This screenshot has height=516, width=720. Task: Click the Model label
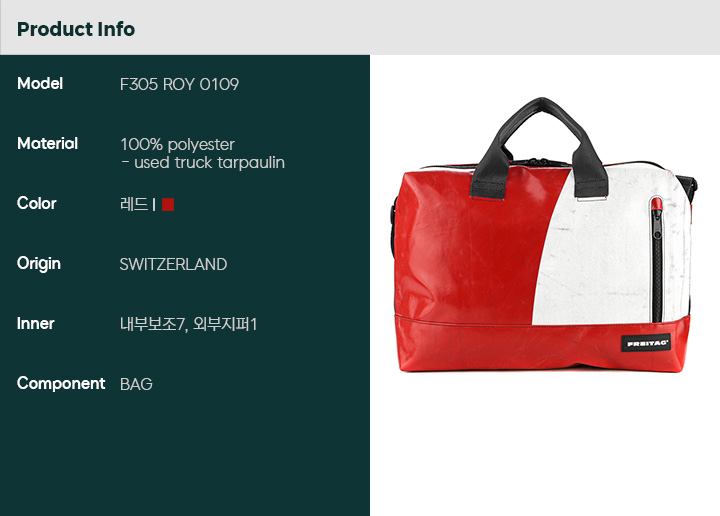tap(40, 84)
